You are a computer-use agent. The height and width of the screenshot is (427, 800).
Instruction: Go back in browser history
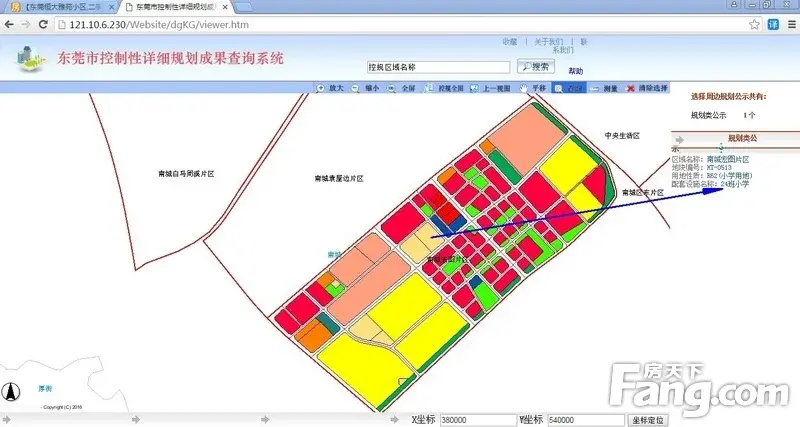9,24
